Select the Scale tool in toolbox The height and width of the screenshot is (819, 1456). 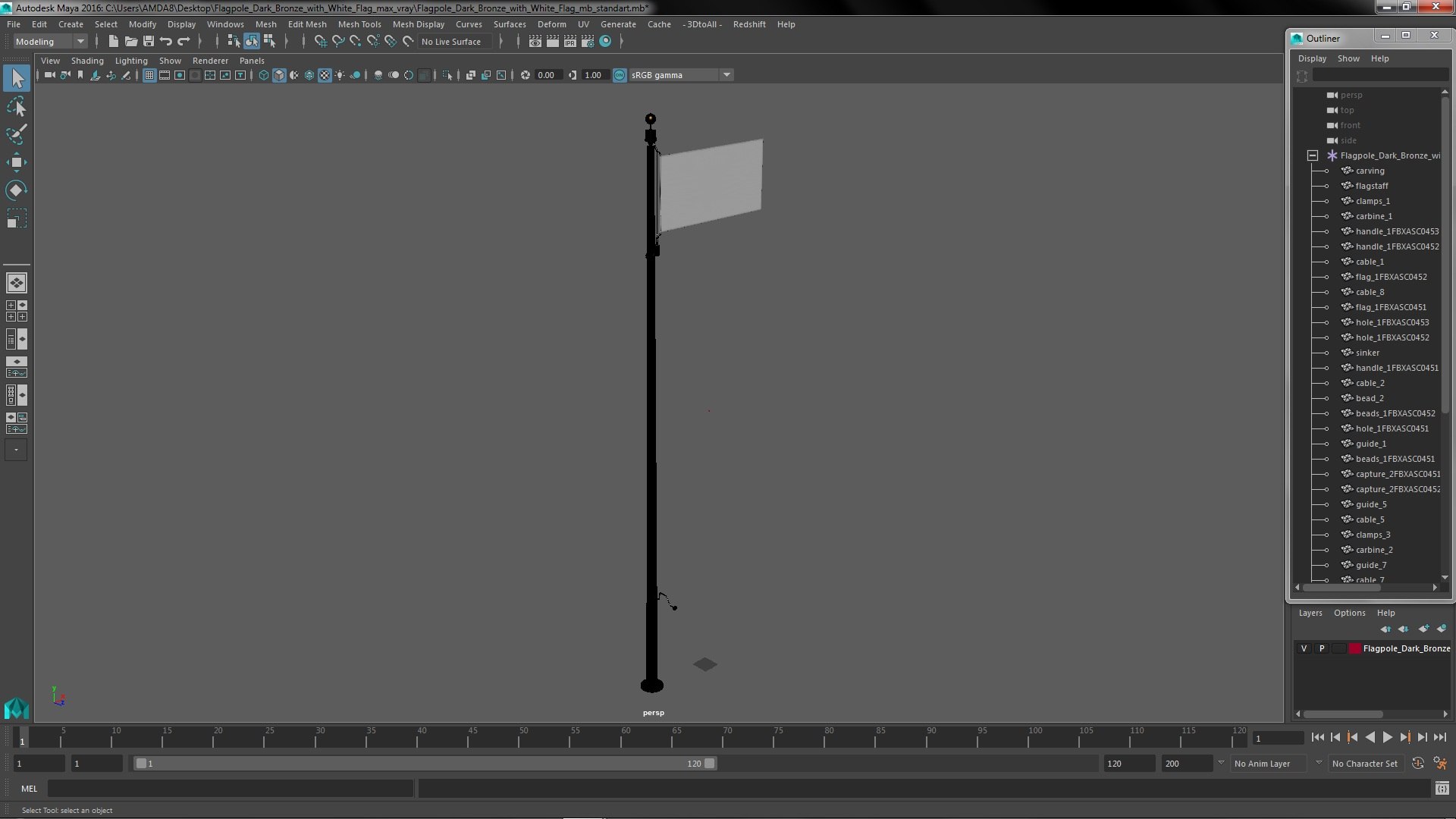coord(16,218)
